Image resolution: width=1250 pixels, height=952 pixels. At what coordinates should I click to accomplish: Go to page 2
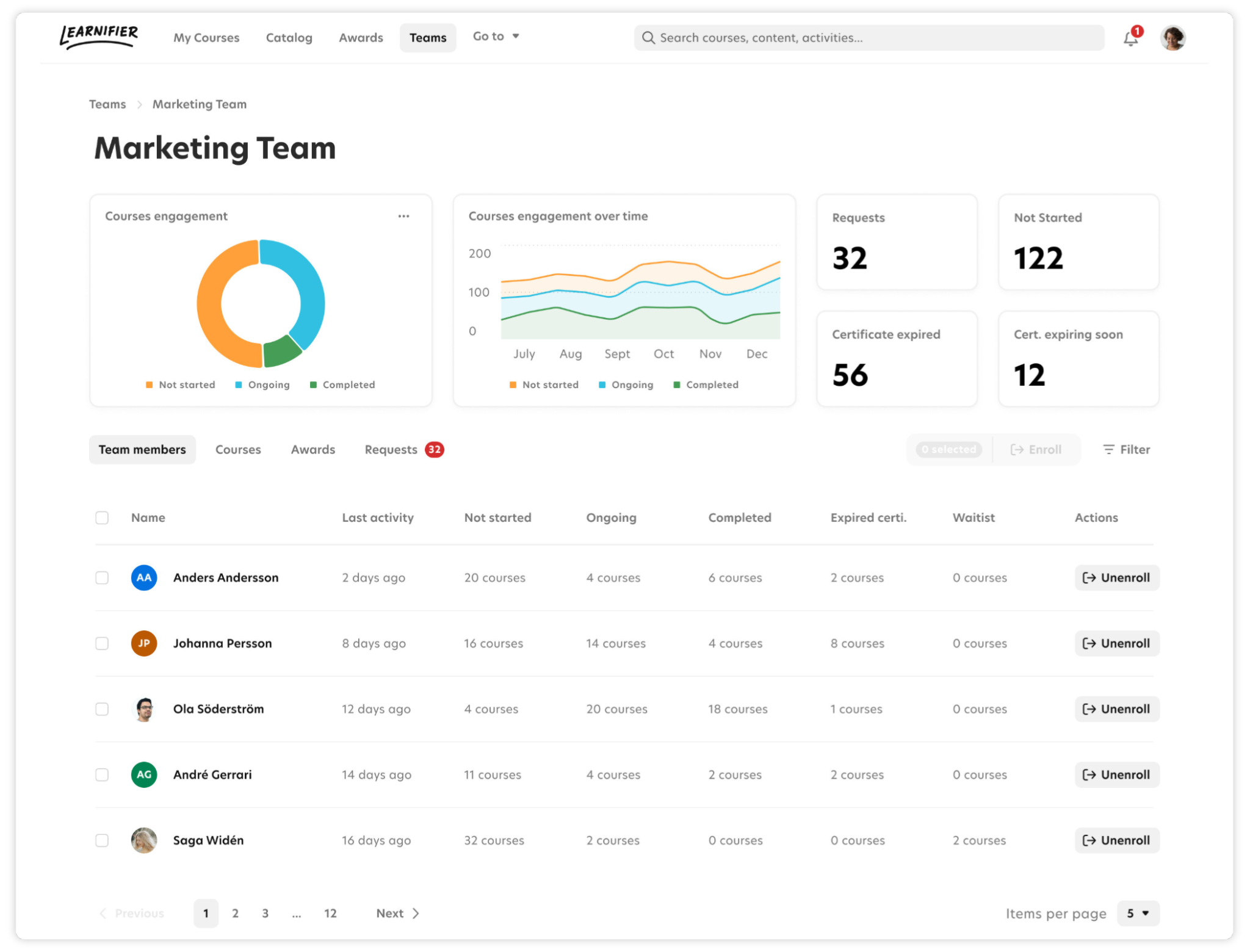235,914
